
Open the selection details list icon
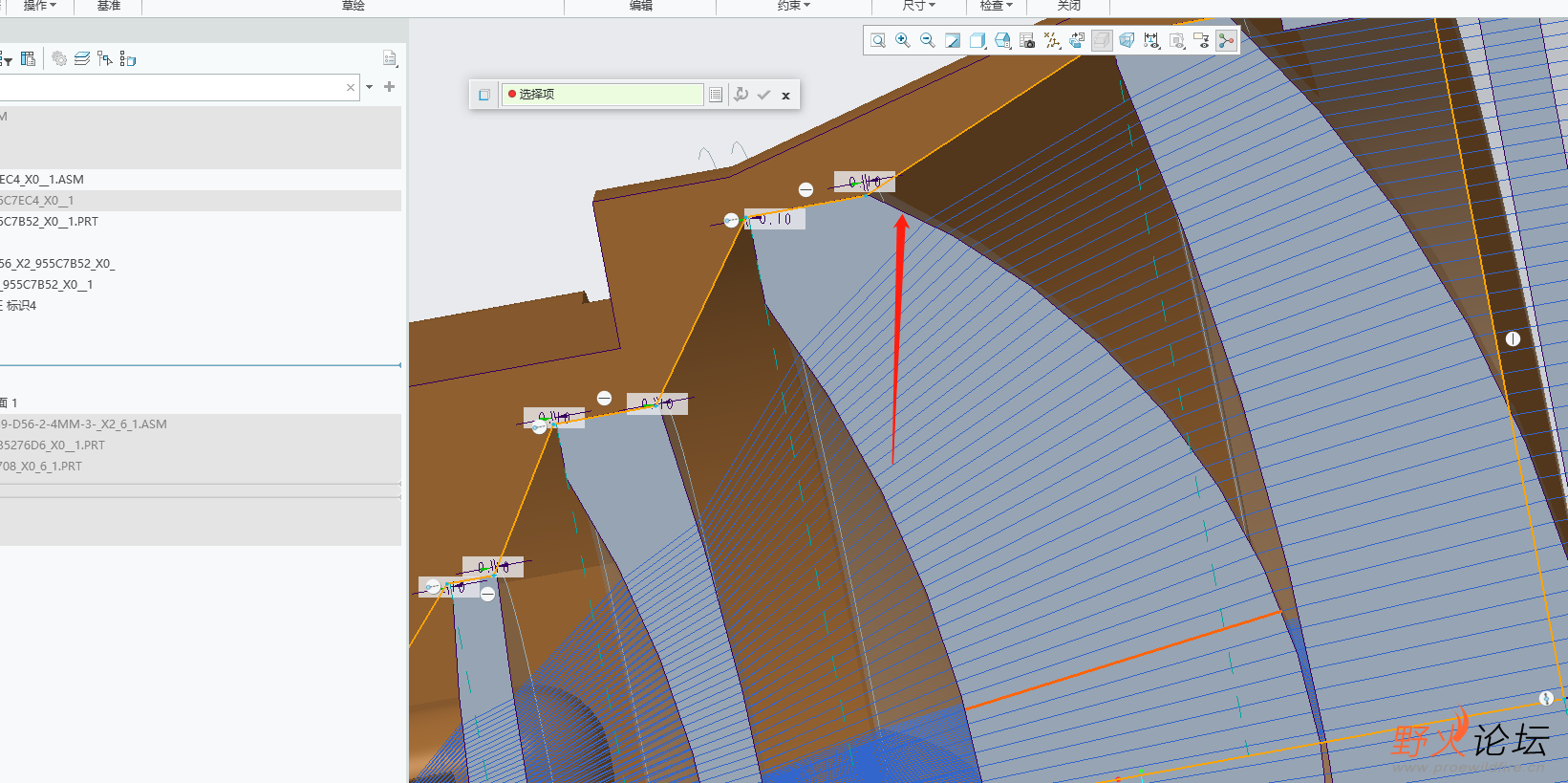pos(716,95)
